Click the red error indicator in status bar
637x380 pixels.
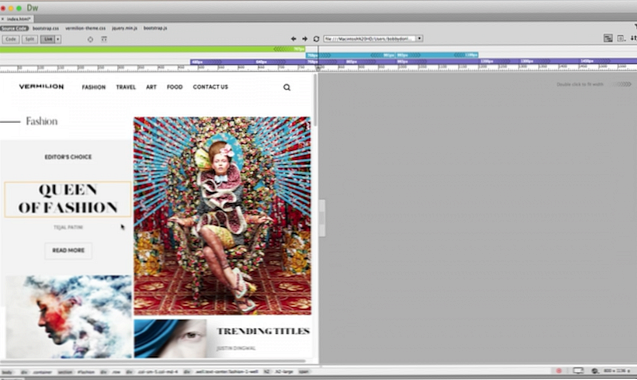(x=559, y=371)
